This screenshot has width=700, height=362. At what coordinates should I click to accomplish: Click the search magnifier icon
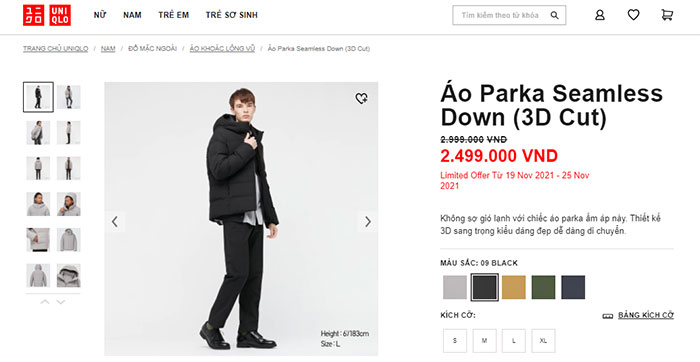tap(554, 15)
